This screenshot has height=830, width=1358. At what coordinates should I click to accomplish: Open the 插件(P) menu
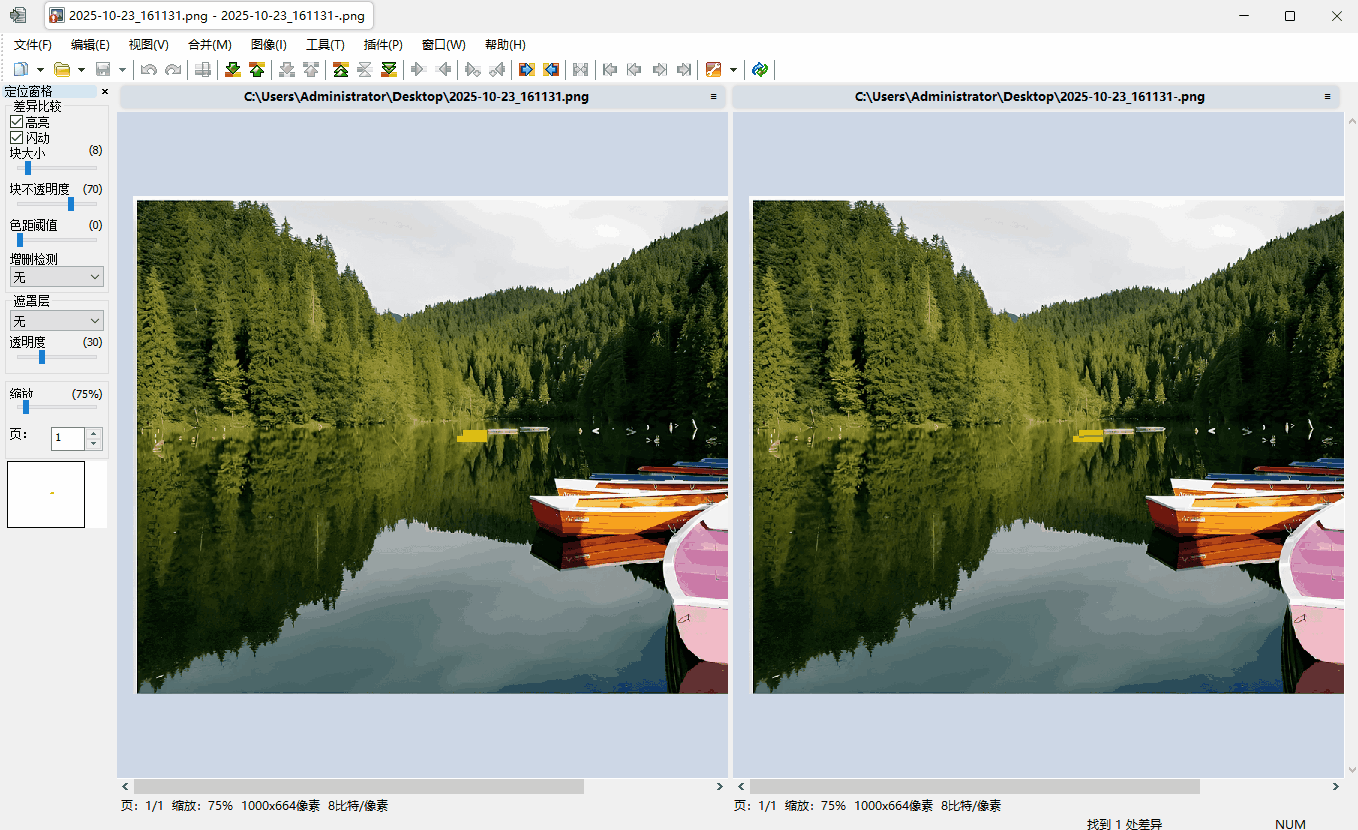(x=382, y=44)
